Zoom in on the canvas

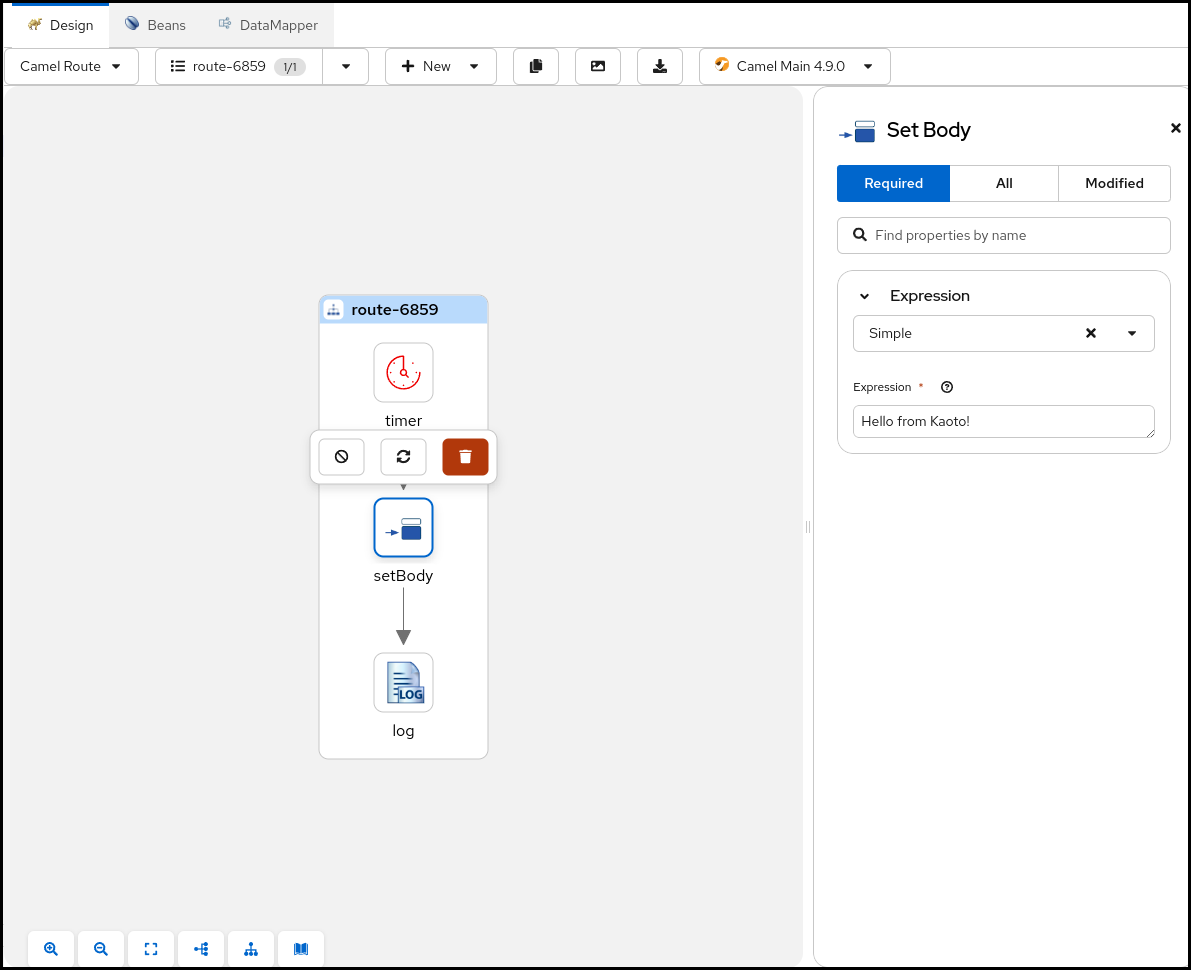[x=51, y=949]
